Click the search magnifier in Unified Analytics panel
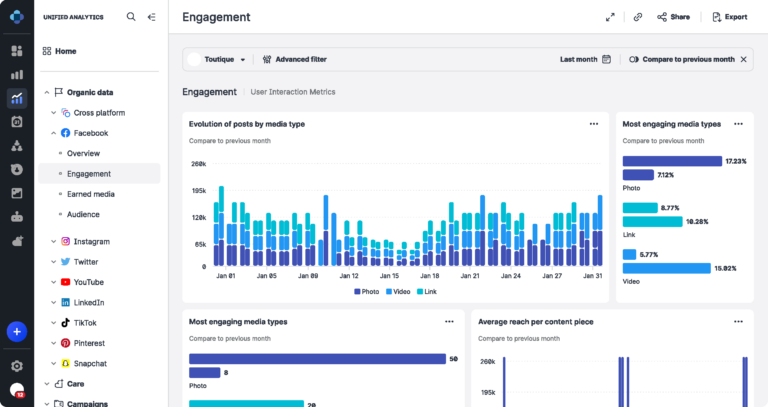 (131, 17)
